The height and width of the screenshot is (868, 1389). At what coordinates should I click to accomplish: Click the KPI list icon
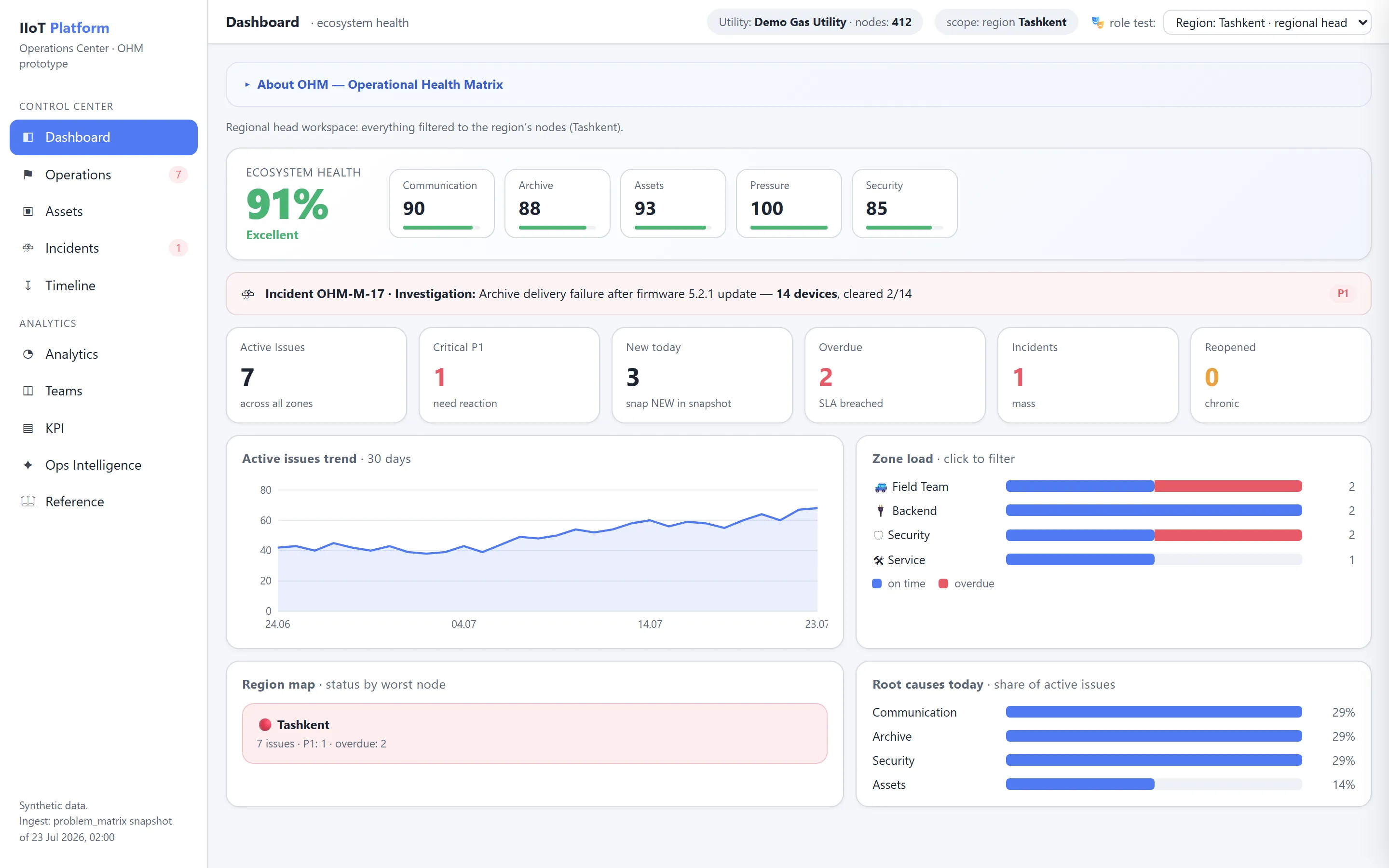click(27, 428)
